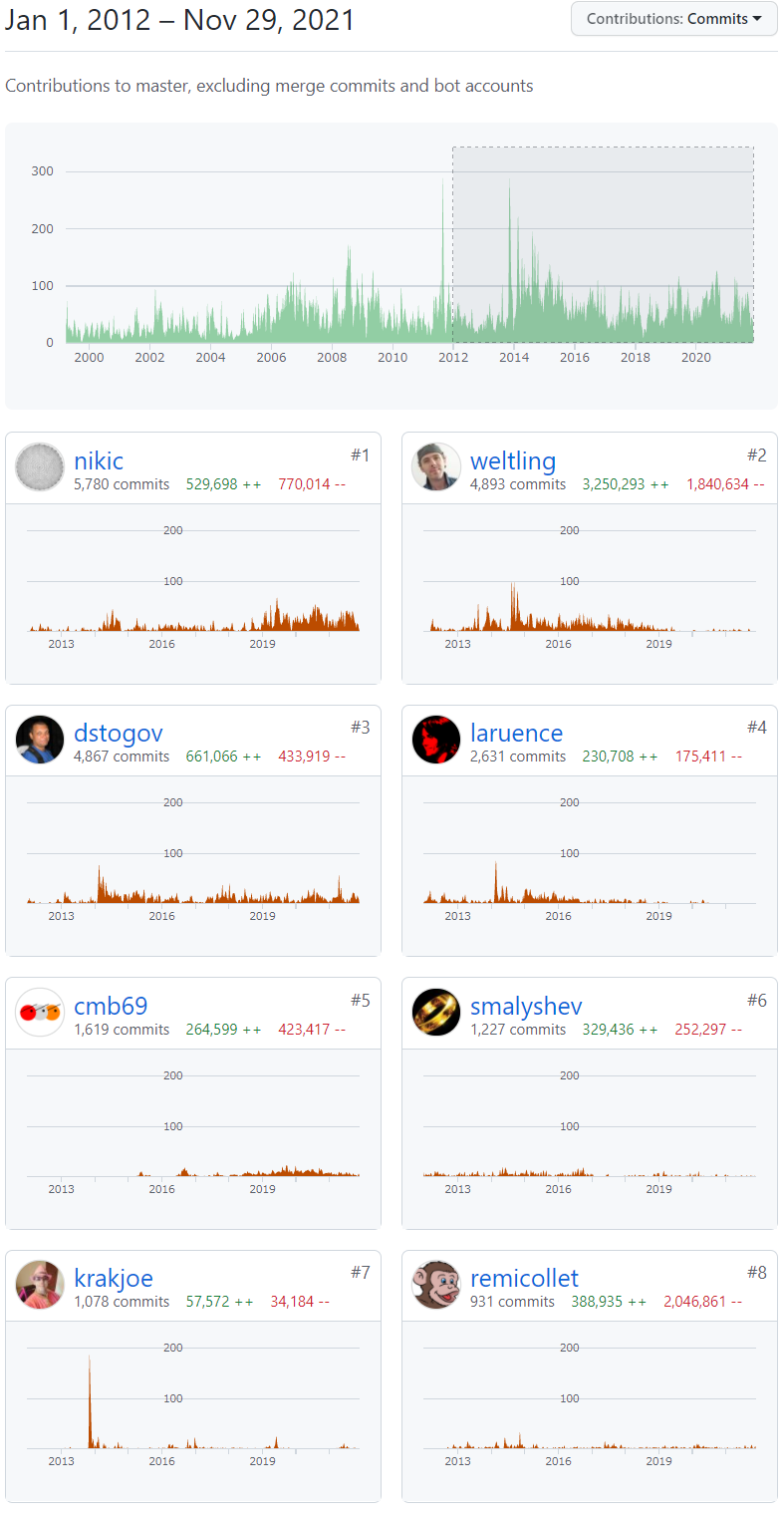Click laruence's avatar image
The height and width of the screenshot is (1516, 784).
(436, 740)
